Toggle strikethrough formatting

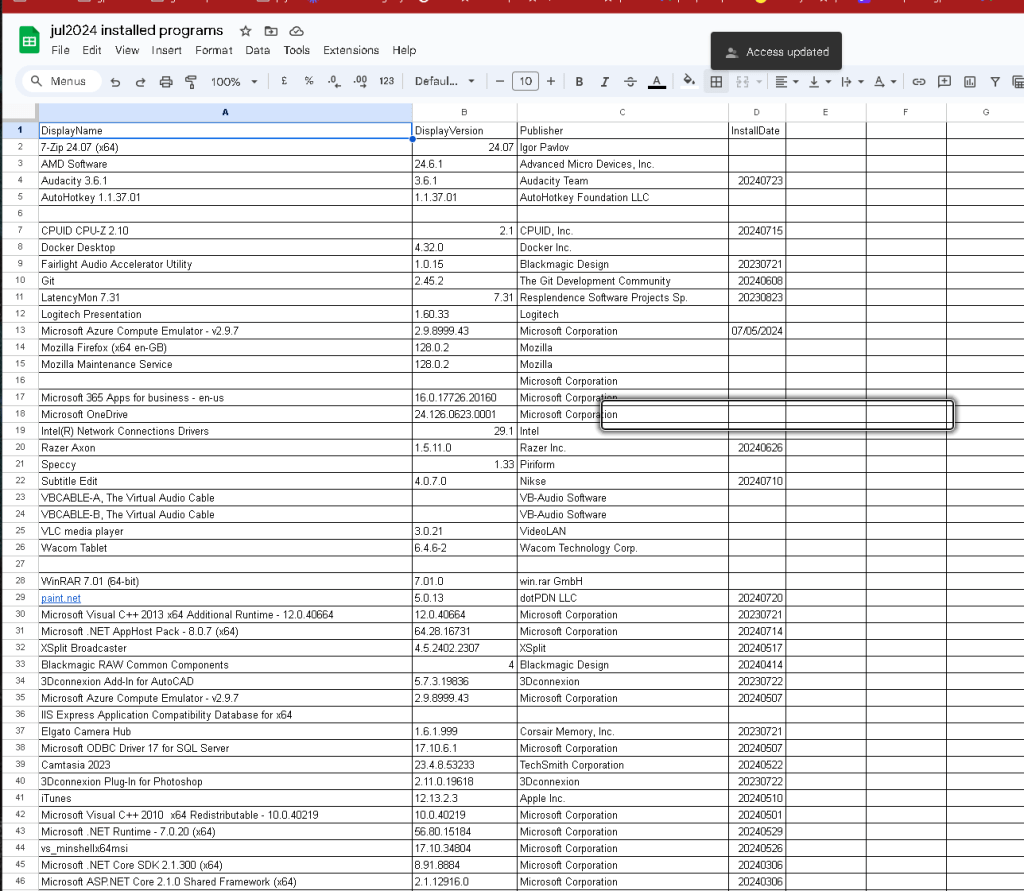[x=630, y=82]
